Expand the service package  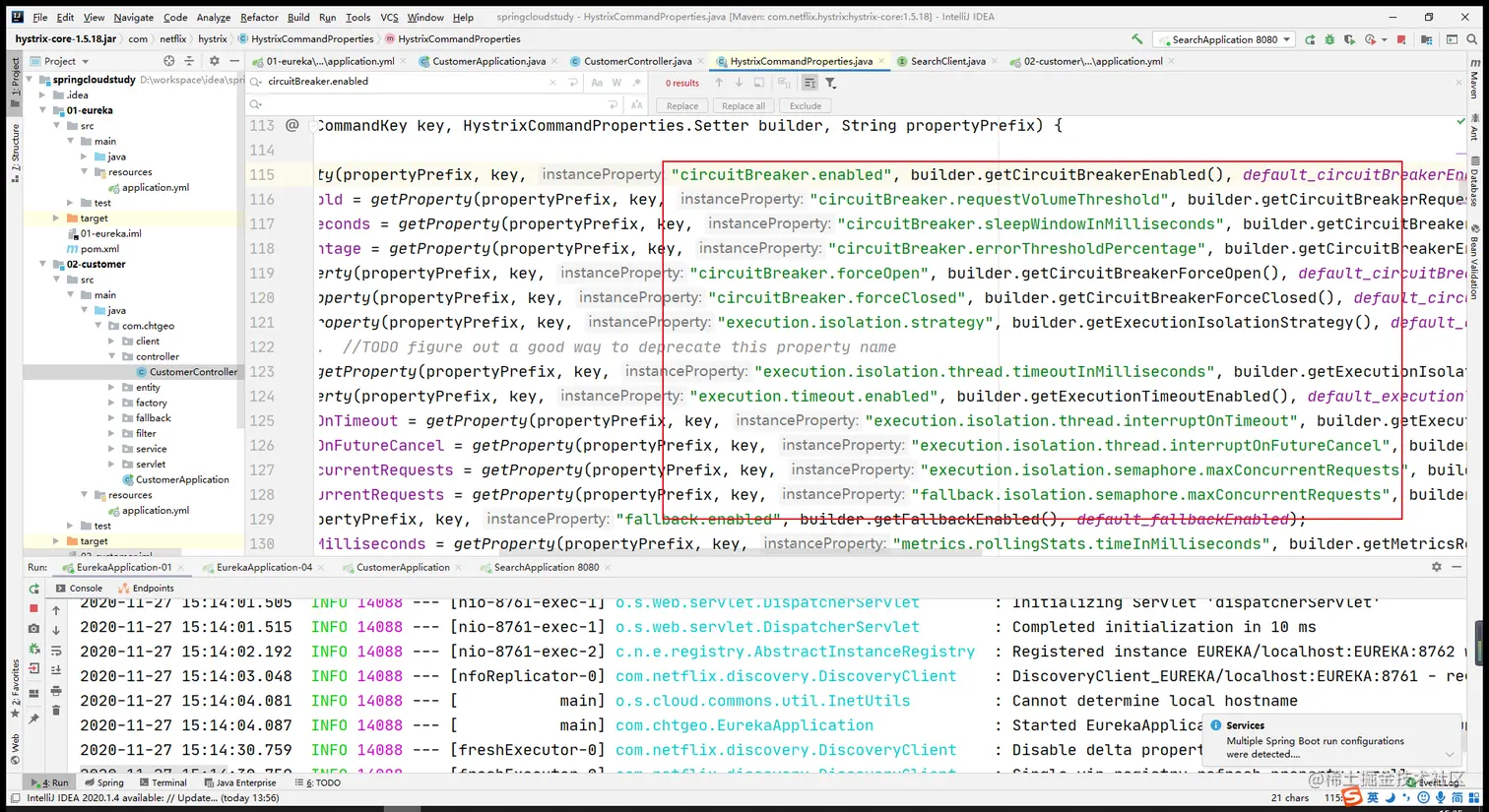click(112, 449)
